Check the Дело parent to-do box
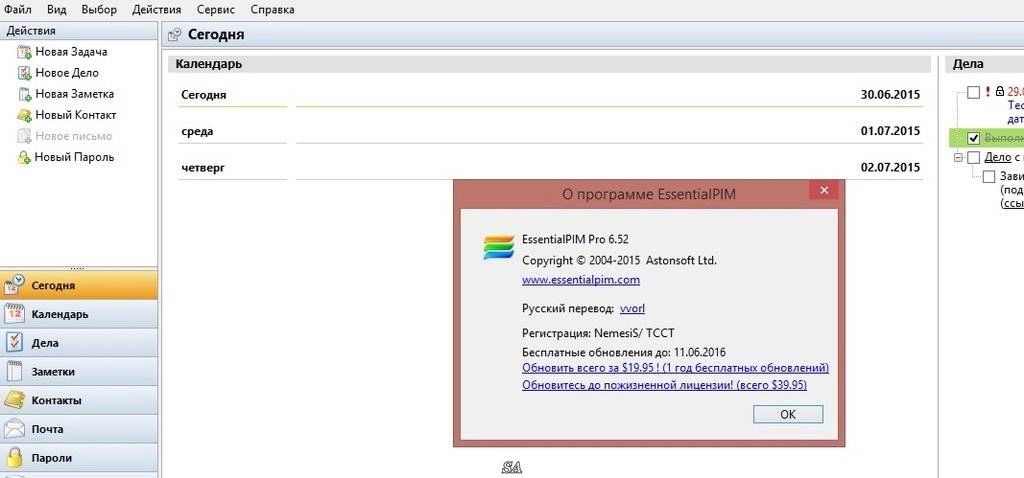1024x478 pixels. (x=973, y=157)
